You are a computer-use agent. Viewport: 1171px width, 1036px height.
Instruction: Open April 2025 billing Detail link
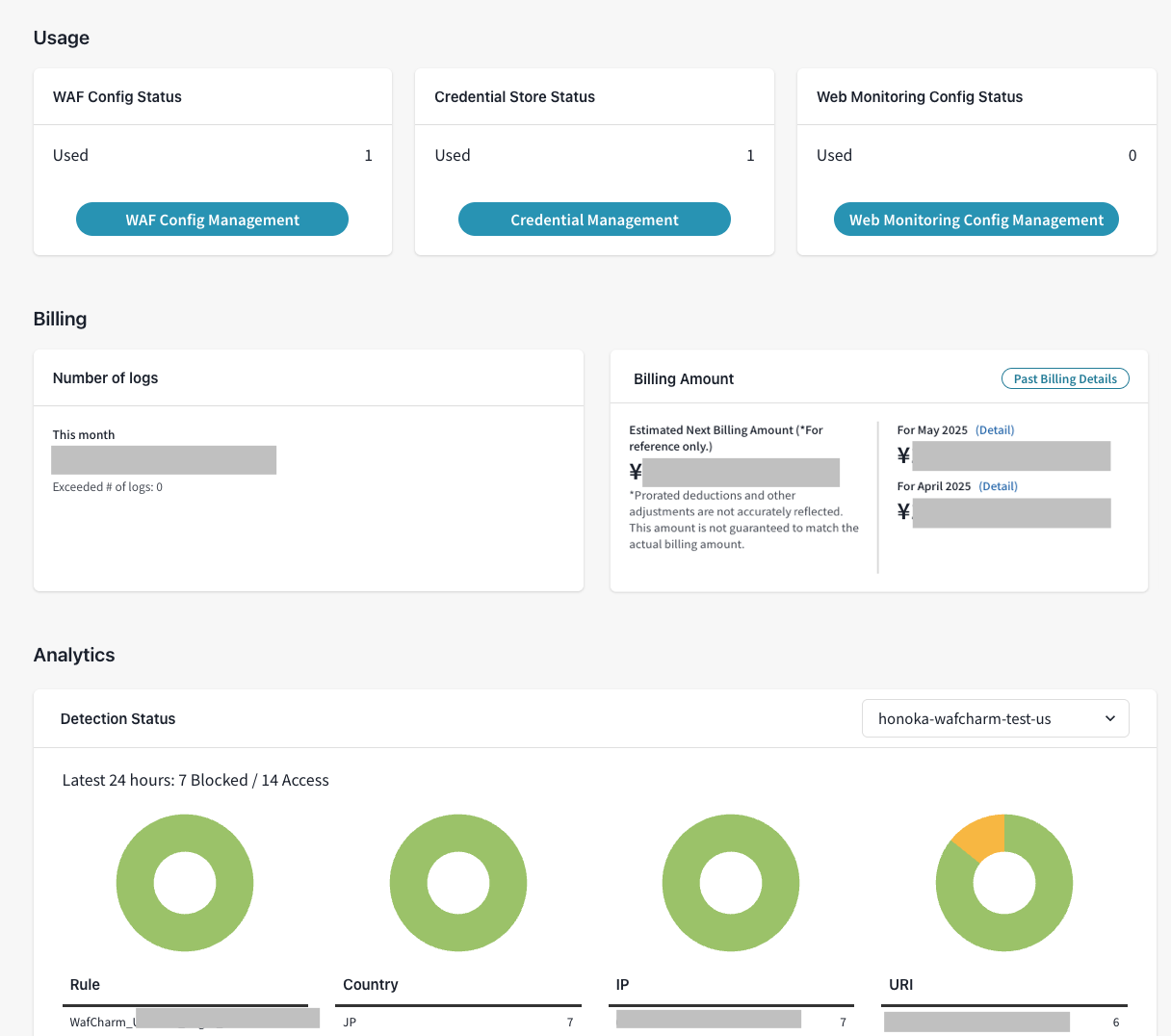point(998,486)
